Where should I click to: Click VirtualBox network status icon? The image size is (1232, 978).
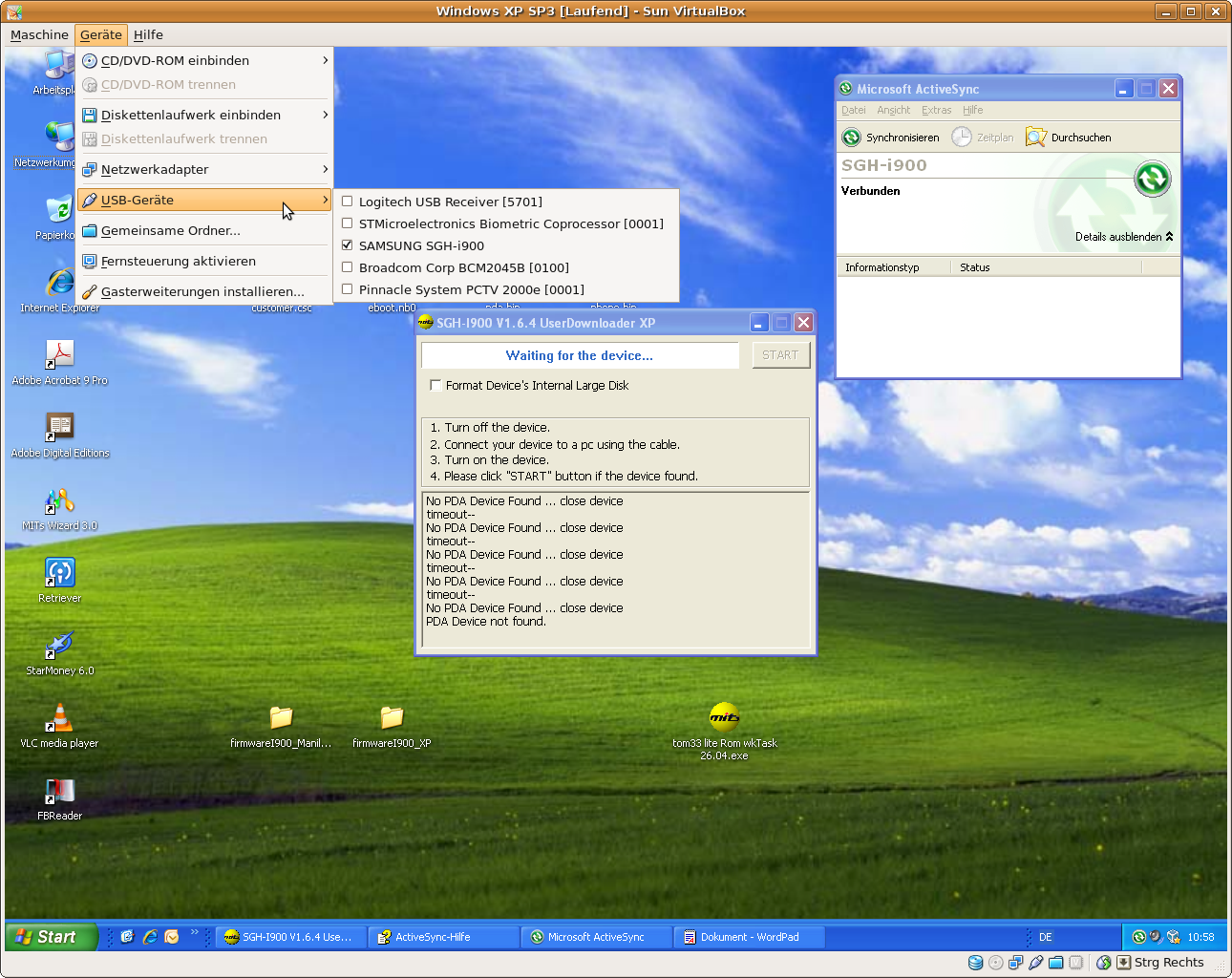1016,963
